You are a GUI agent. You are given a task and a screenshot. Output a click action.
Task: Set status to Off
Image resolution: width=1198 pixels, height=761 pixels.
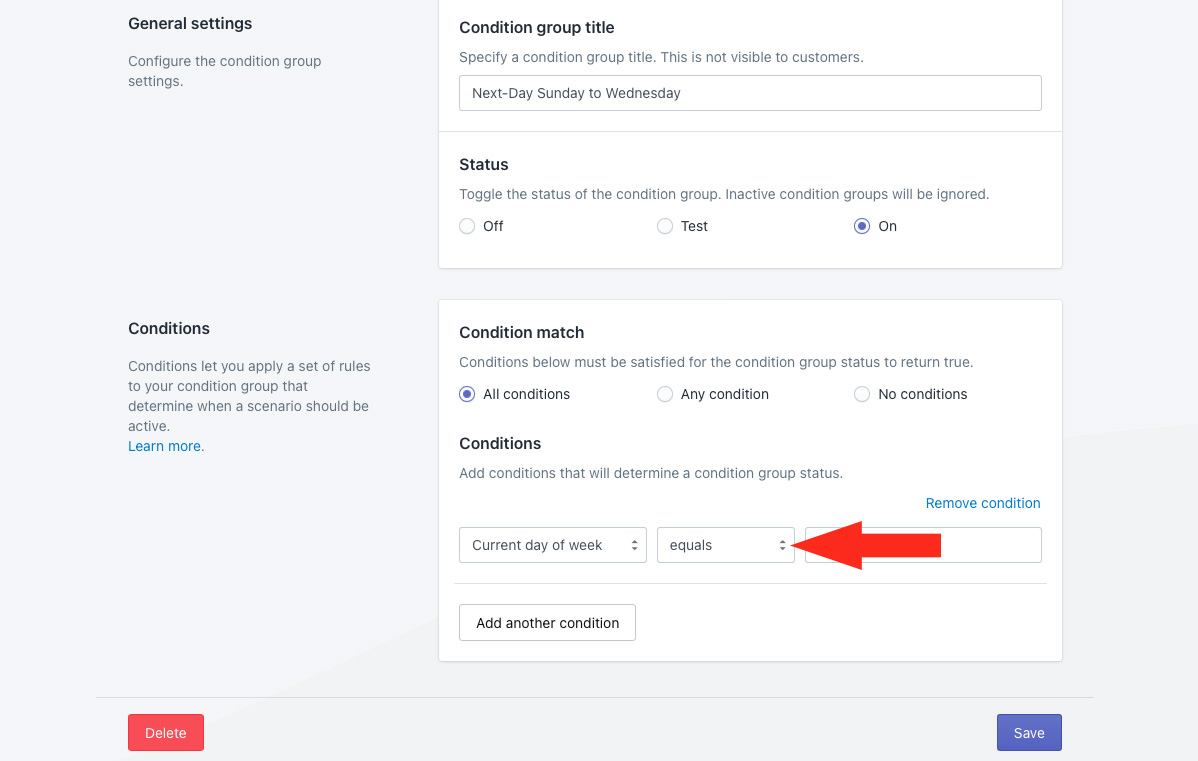(x=467, y=226)
